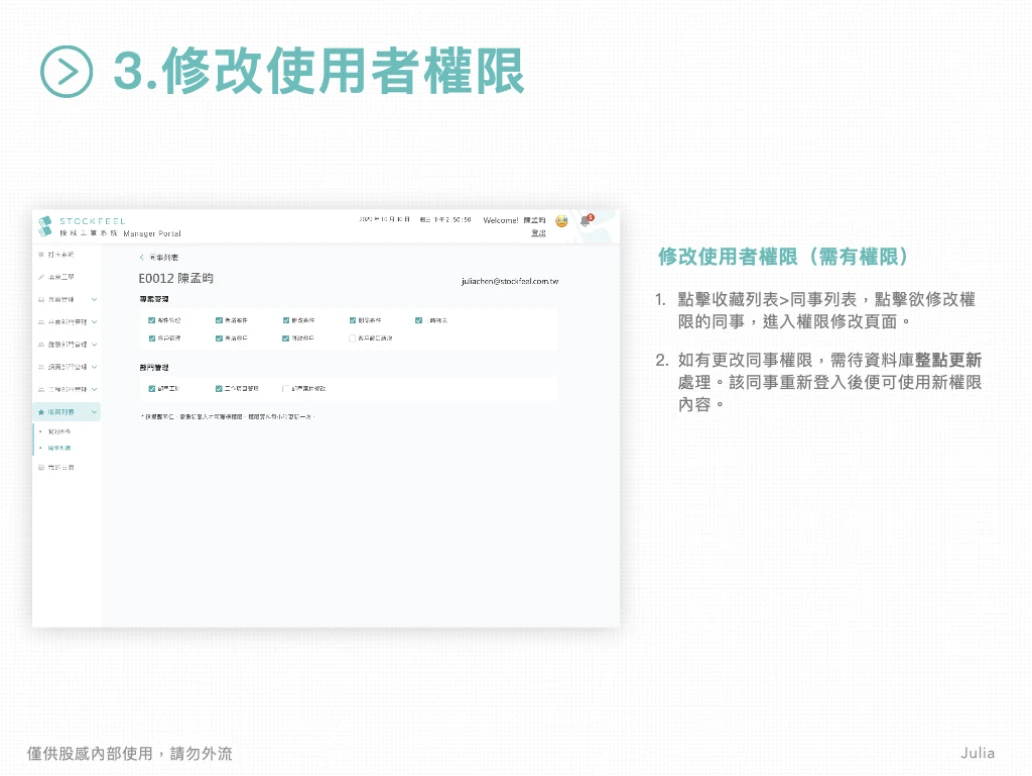Collapse the highlighted 收藏列表 section chevron
Image resolution: width=1032 pixels, height=776 pixels.
[x=94, y=412]
